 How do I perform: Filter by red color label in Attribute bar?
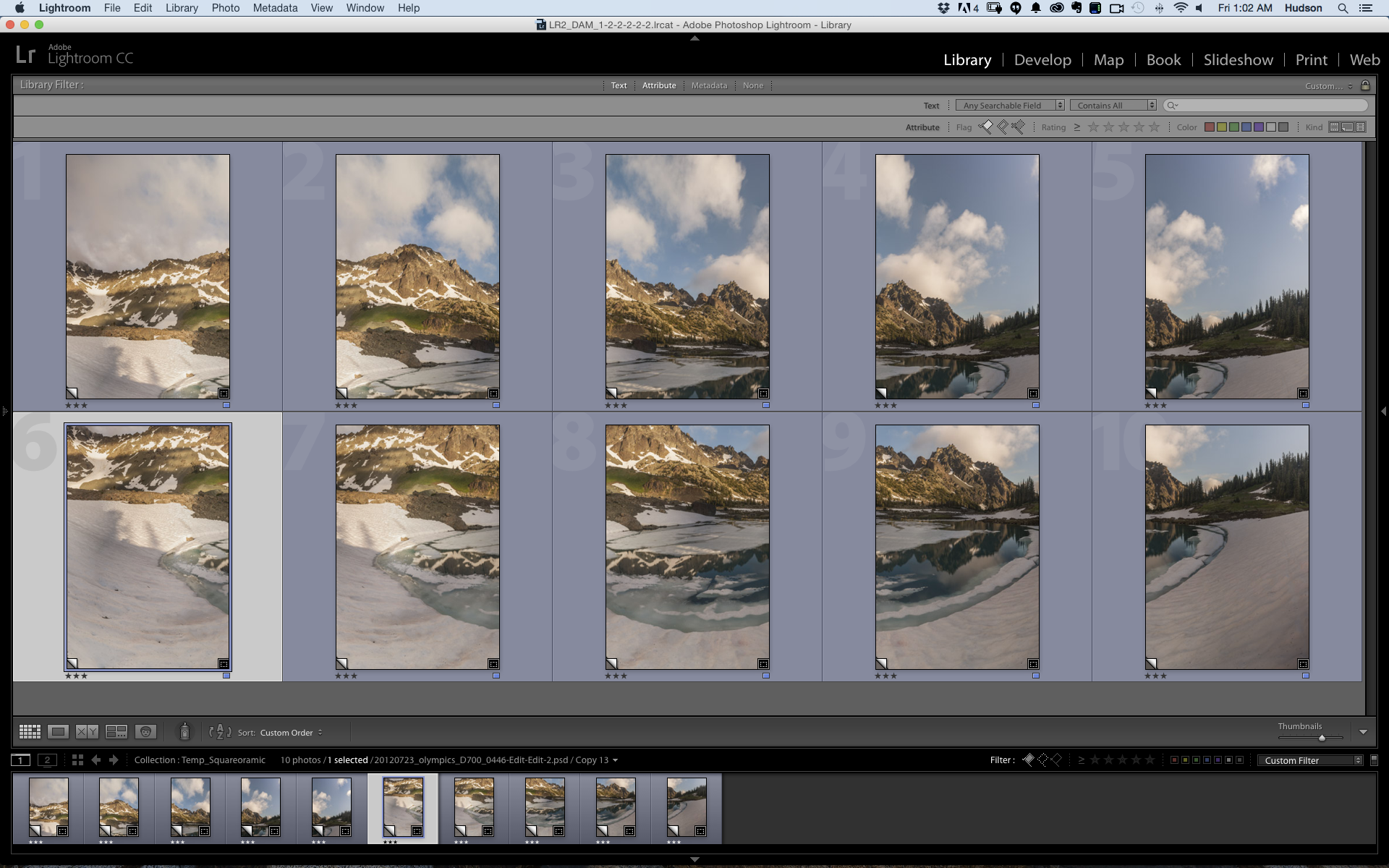1209,127
